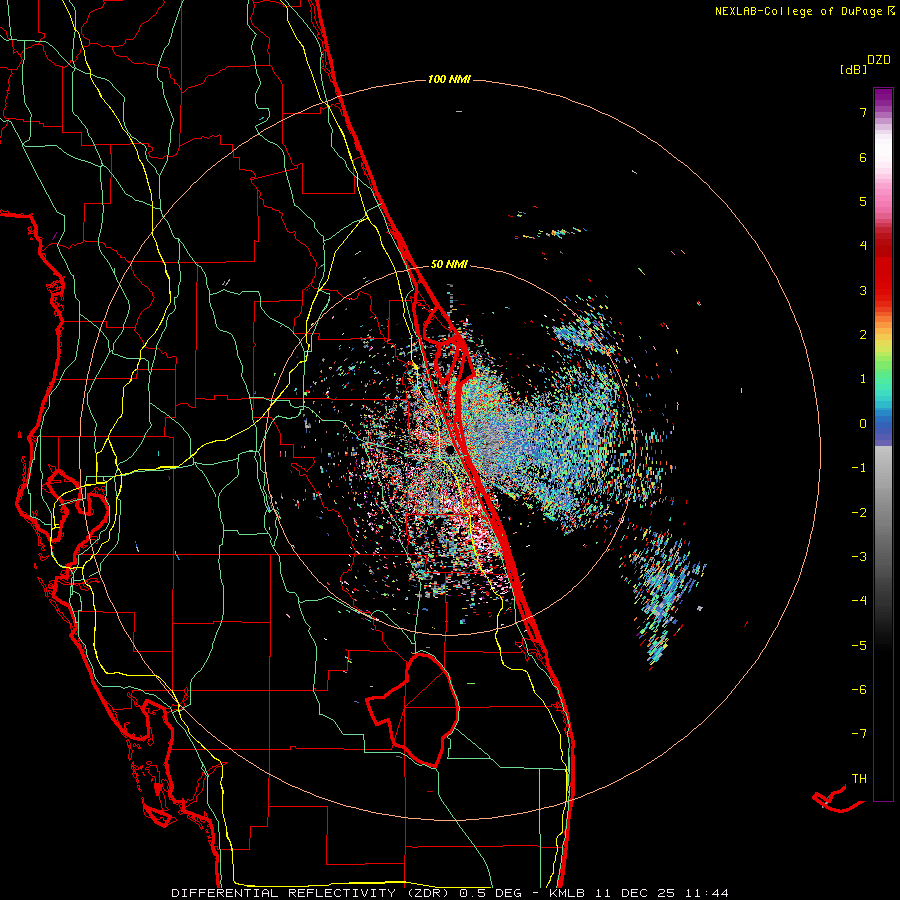900x900 pixels.
Task: Click the 0 value on the color scale
Action: click(x=863, y=424)
